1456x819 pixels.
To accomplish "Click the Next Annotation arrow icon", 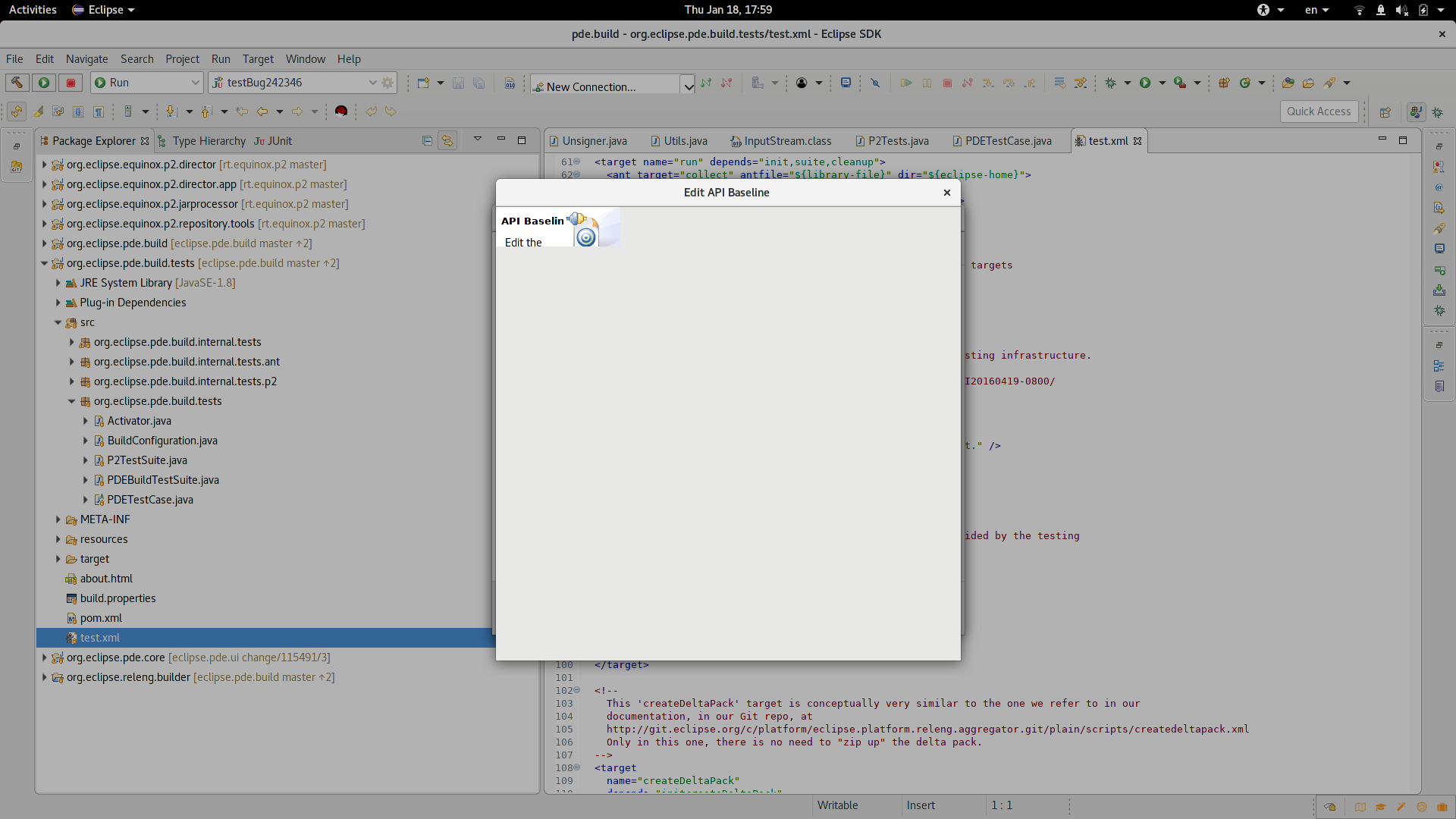I will [x=171, y=111].
